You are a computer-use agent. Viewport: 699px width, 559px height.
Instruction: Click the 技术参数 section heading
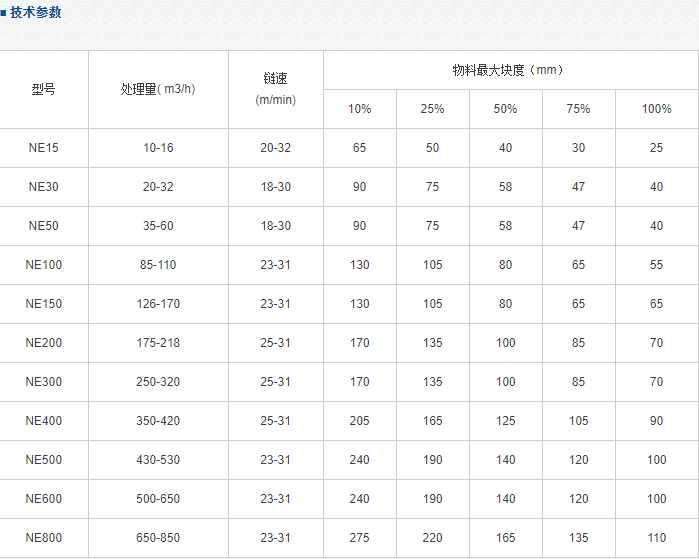coord(34,12)
